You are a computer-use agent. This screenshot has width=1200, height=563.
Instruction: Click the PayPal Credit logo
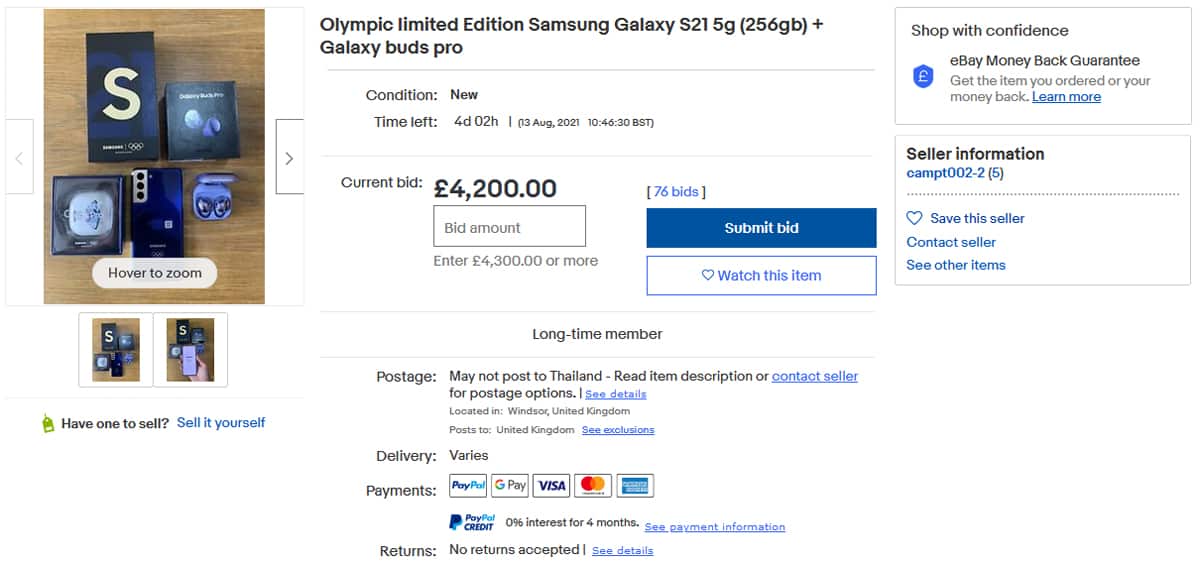[x=472, y=522]
